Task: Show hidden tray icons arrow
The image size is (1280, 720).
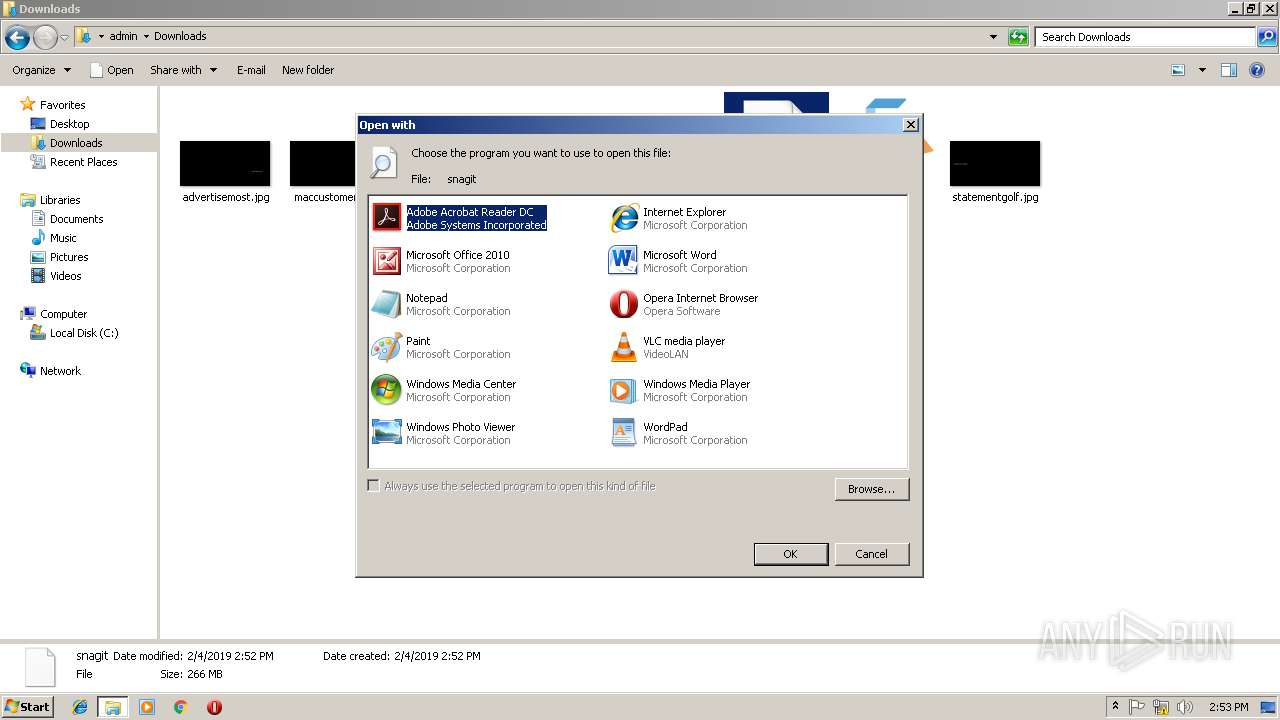Action: click(1115, 707)
